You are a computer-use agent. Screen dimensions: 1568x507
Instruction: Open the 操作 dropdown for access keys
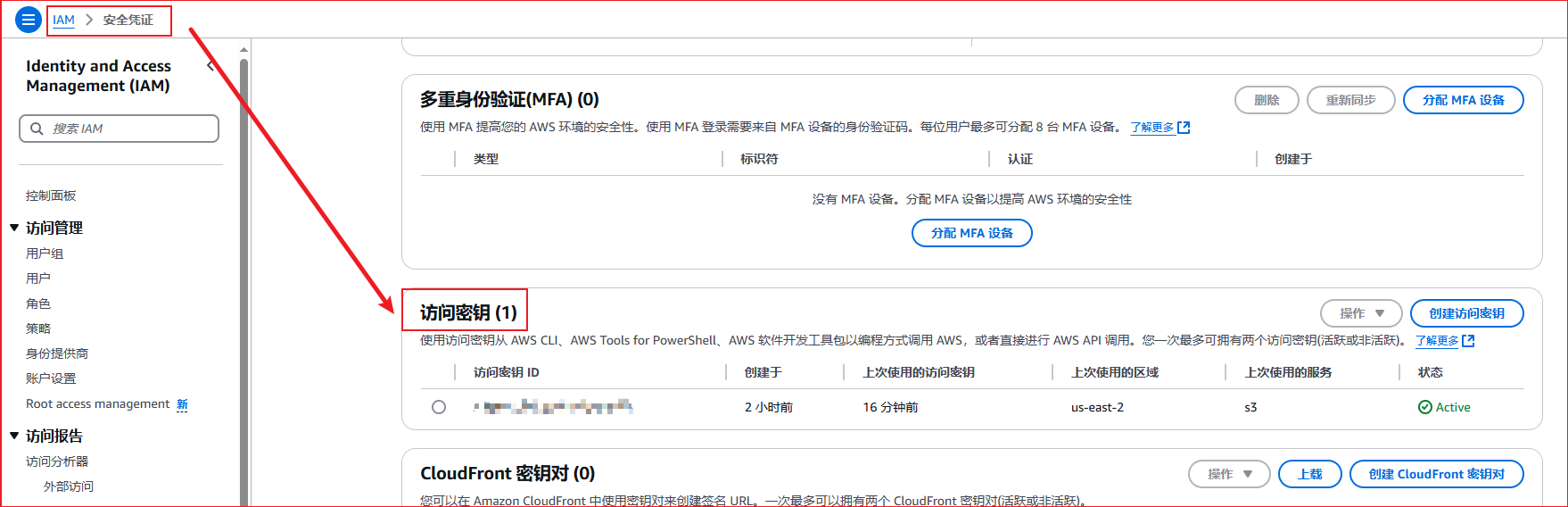click(x=1361, y=313)
